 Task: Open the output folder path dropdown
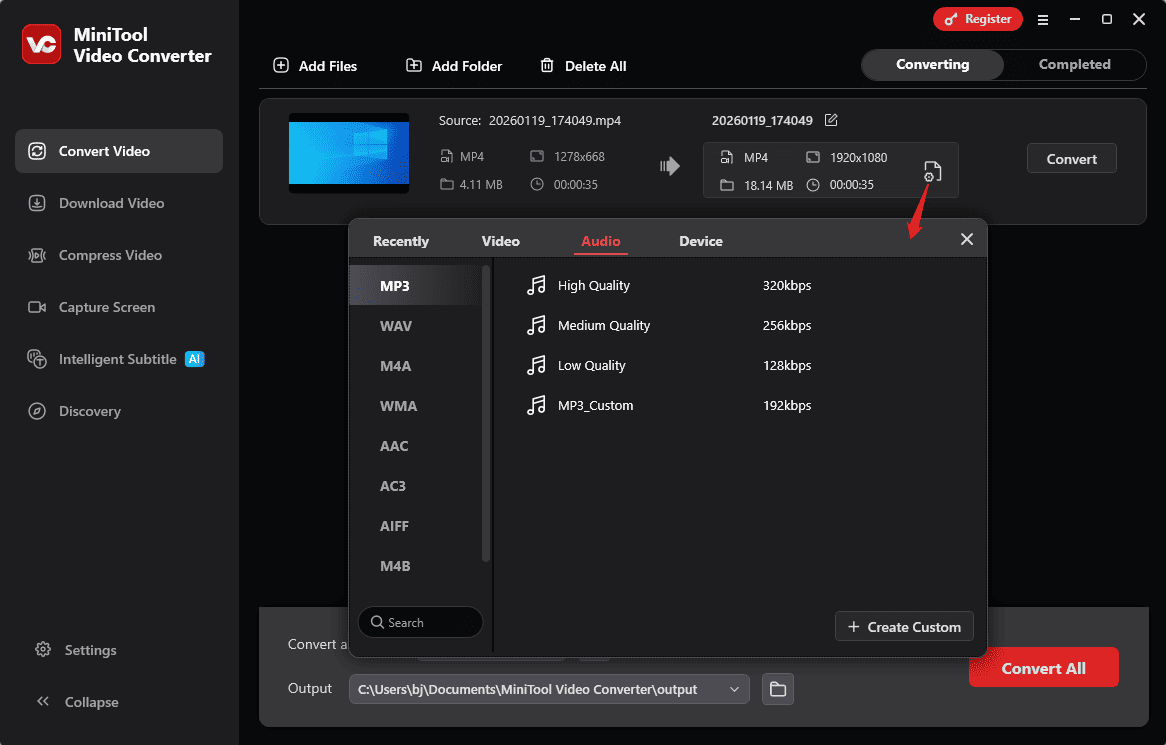coord(735,689)
